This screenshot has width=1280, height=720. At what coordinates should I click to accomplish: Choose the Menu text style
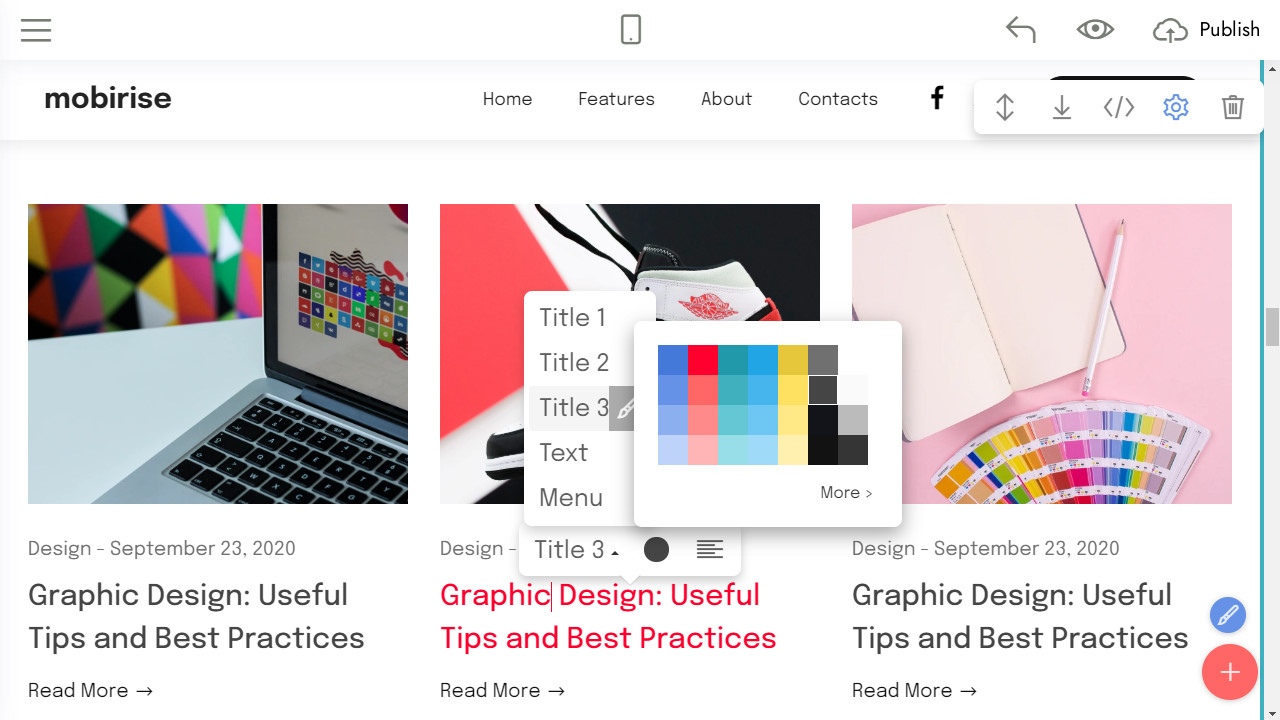click(x=571, y=497)
